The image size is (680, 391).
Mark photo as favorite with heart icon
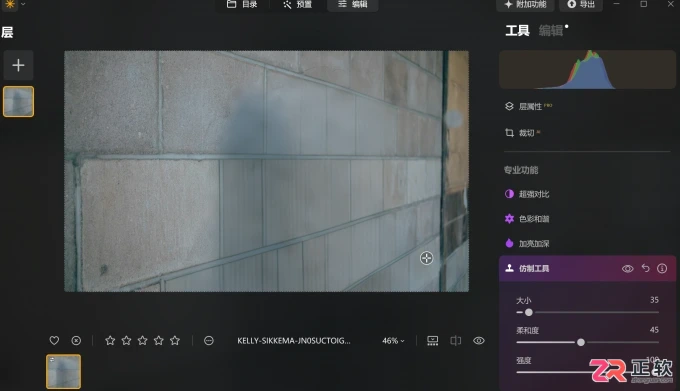(x=54, y=341)
